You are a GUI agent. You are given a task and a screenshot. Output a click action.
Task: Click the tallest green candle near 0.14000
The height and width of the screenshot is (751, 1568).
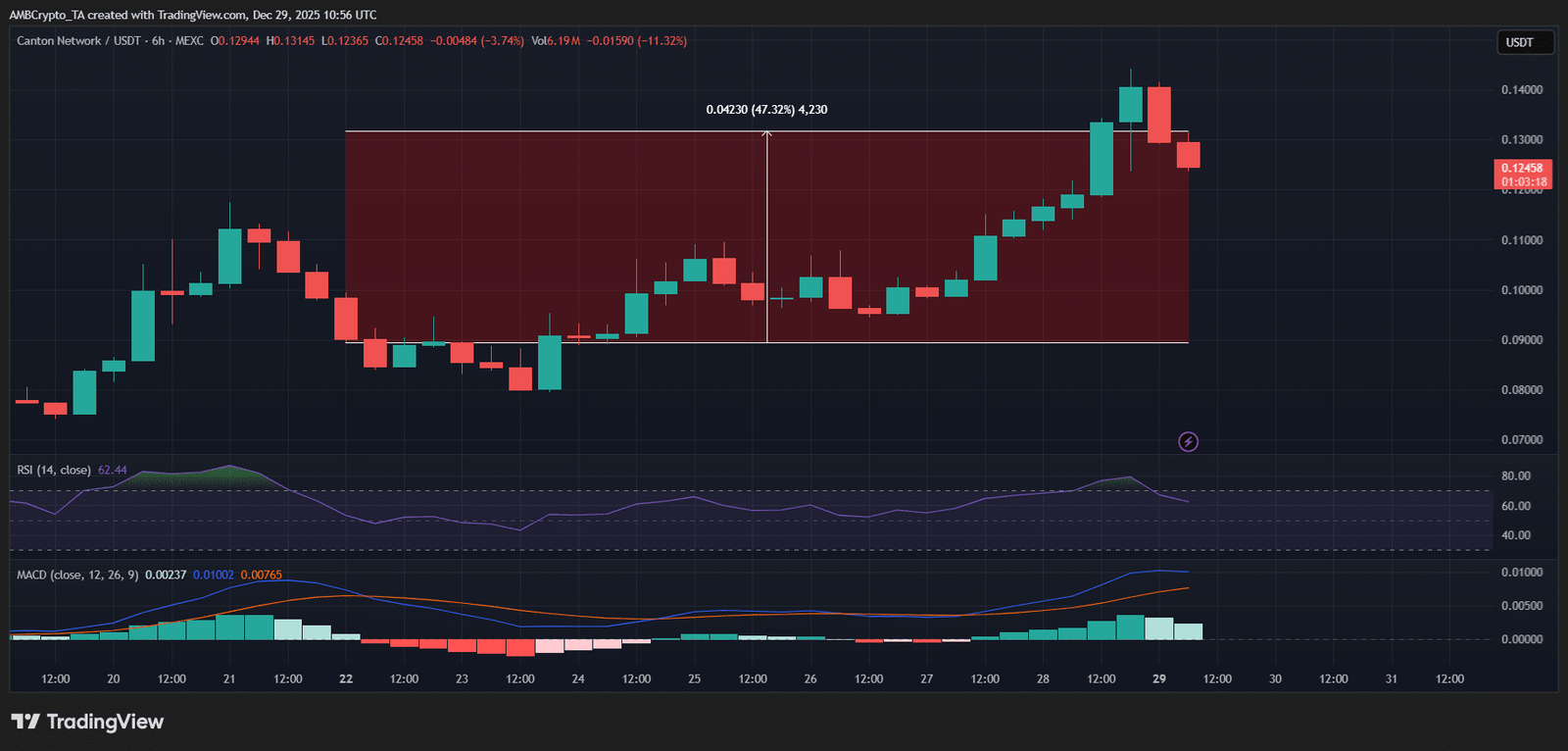pyautogui.click(x=1131, y=105)
